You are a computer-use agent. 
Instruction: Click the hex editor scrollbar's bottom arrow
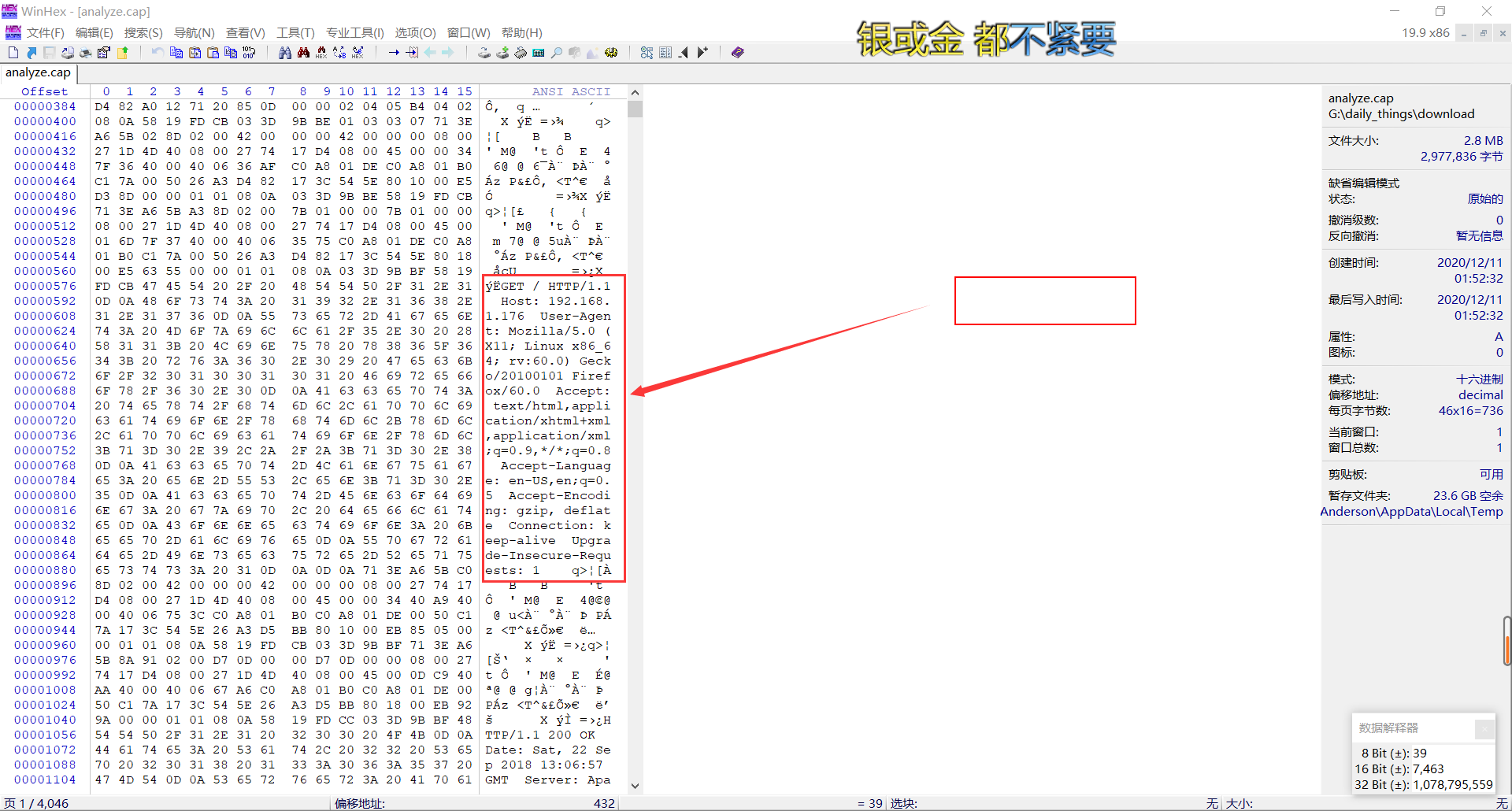click(x=636, y=786)
